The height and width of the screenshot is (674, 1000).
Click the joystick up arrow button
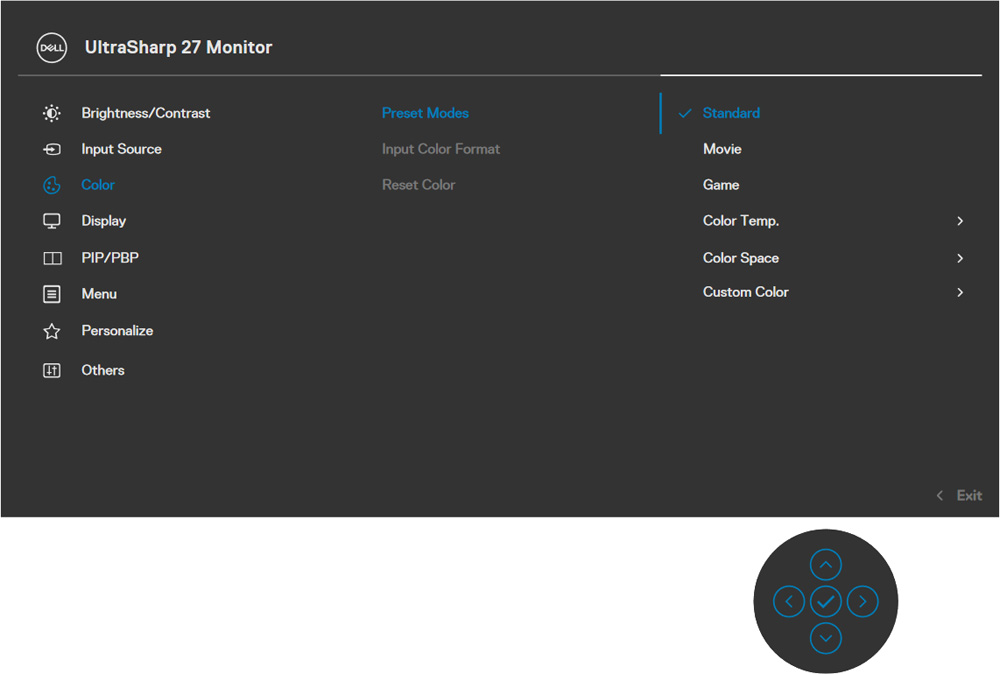825,564
